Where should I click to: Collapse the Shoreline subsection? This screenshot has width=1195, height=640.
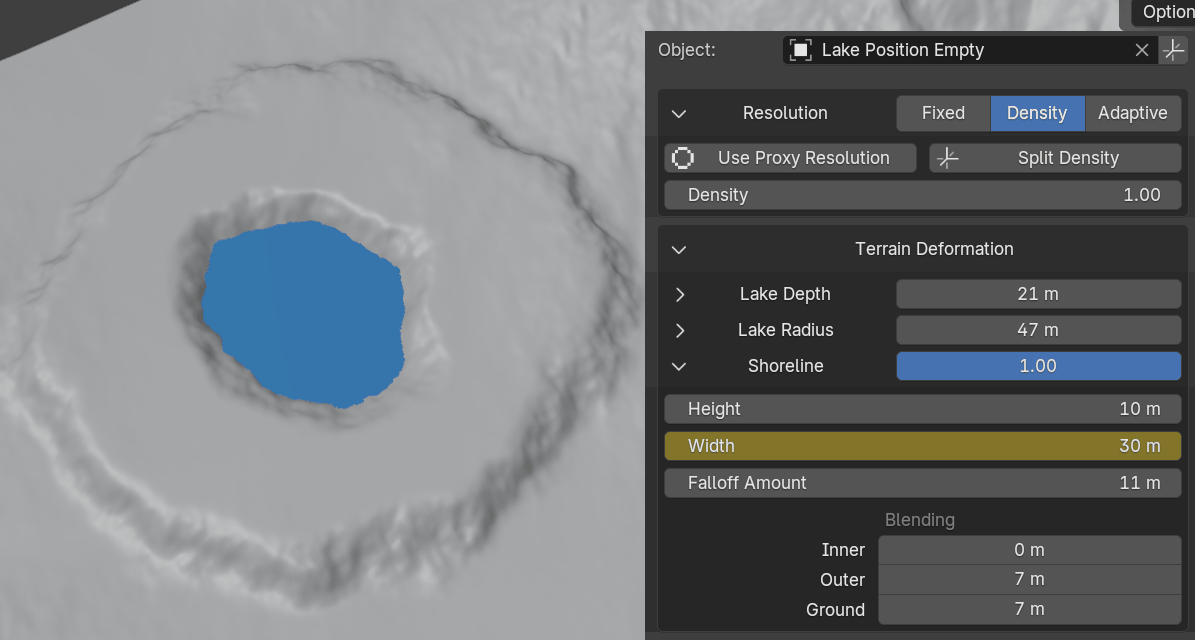tap(679, 366)
